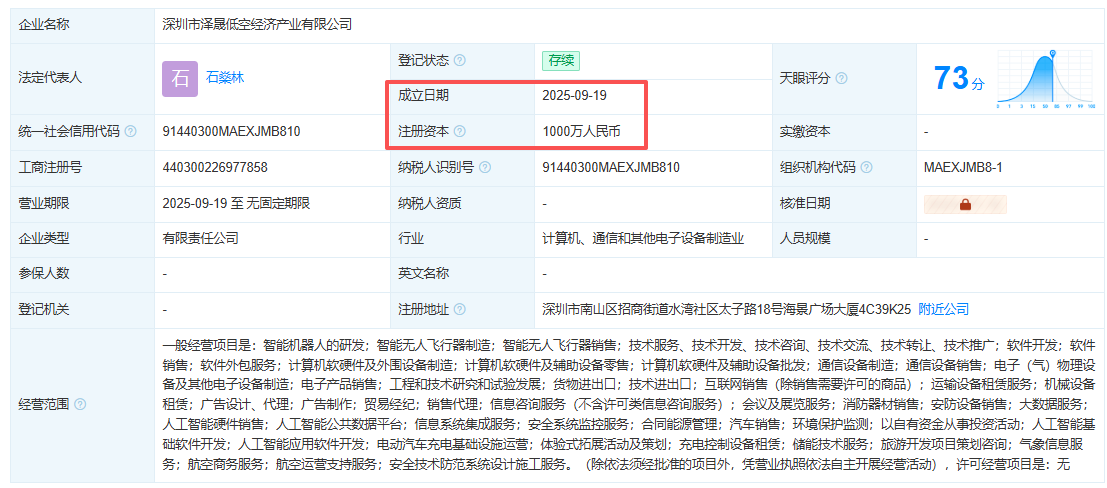Click the help icon next to 天眼评分
The height and width of the screenshot is (488, 1107).
841,78
